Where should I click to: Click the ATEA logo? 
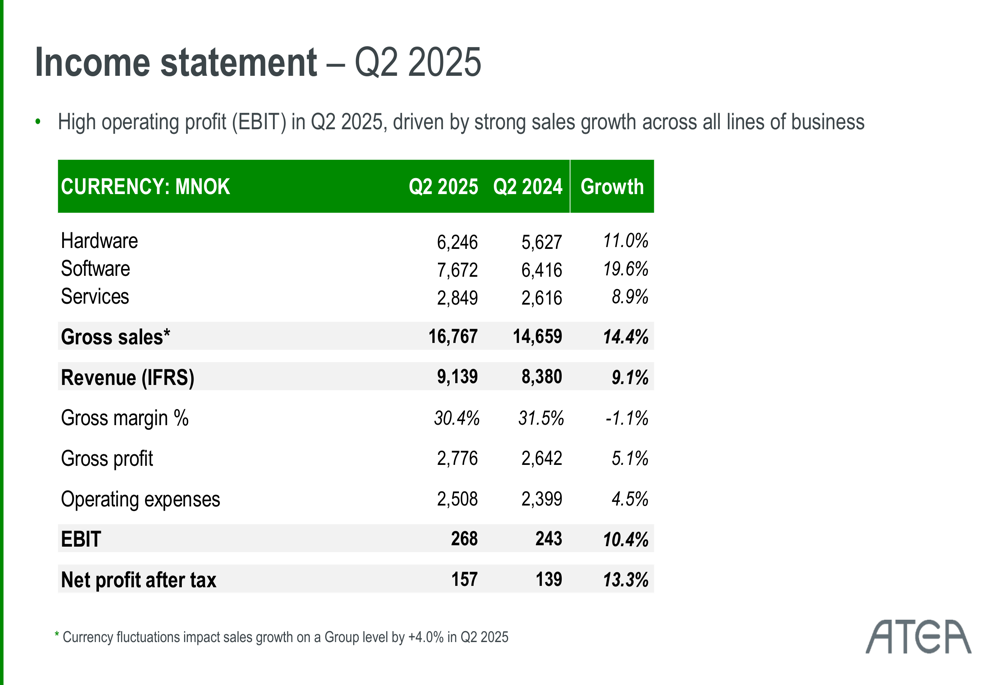pos(918,636)
